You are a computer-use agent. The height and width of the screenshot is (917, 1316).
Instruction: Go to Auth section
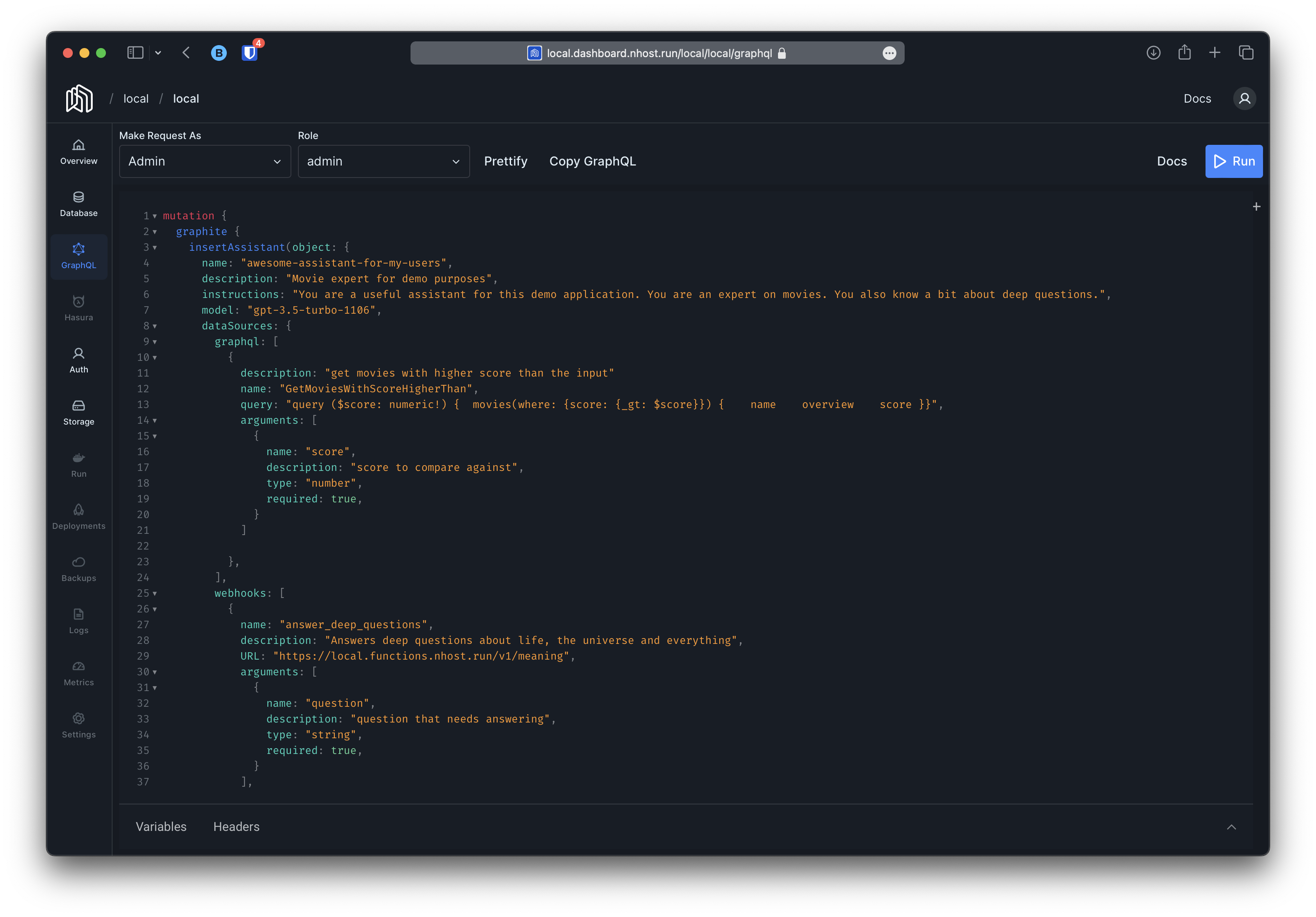[79, 360]
